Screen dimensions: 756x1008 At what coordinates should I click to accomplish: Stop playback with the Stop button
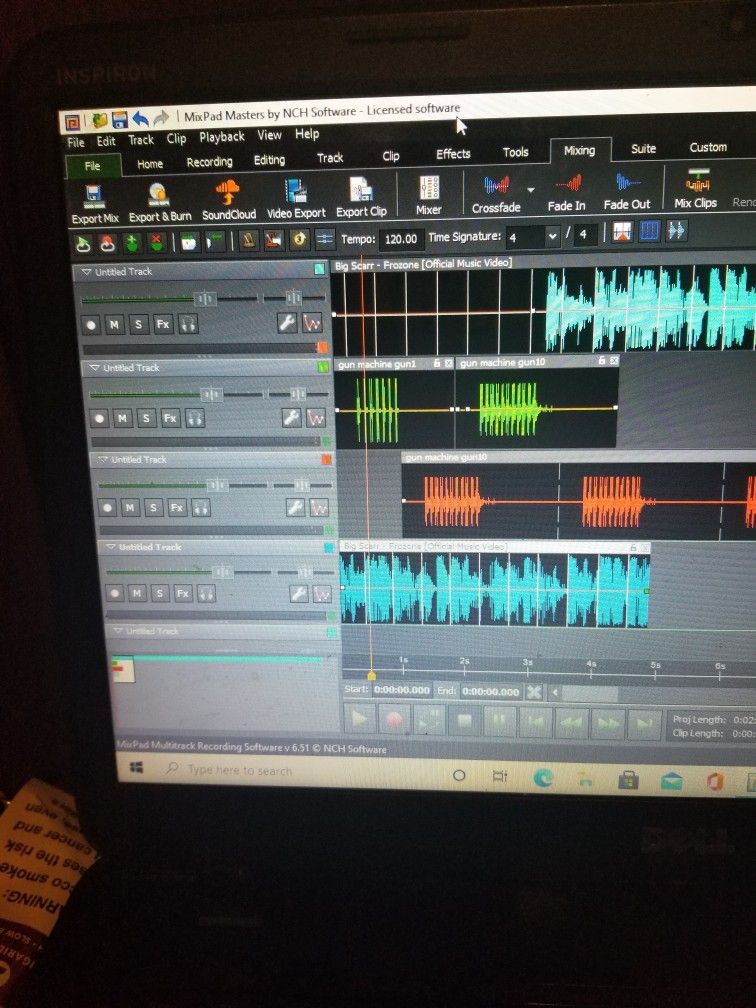(464, 721)
